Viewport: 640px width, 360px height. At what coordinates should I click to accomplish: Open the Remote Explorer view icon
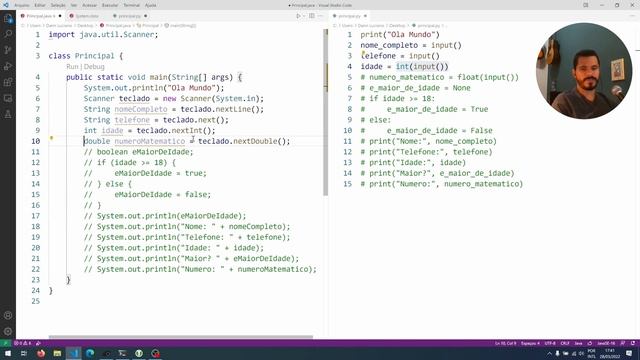(x=8, y=98)
